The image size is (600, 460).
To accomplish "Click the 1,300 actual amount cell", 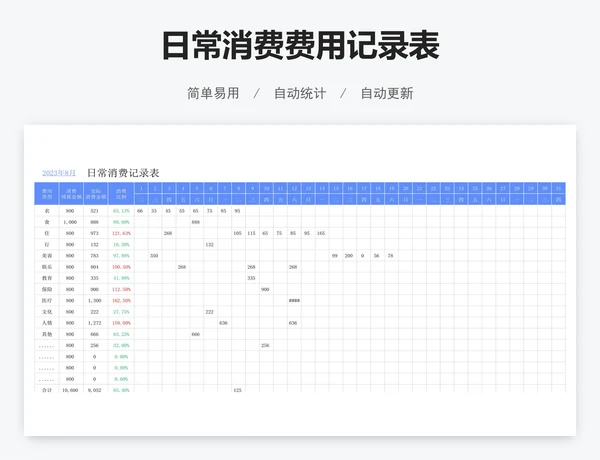I will tap(95, 300).
